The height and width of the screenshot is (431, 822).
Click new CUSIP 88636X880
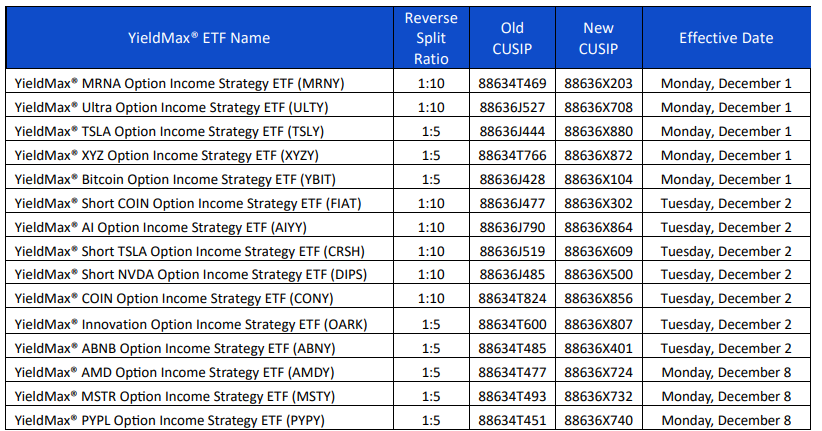[598, 132]
